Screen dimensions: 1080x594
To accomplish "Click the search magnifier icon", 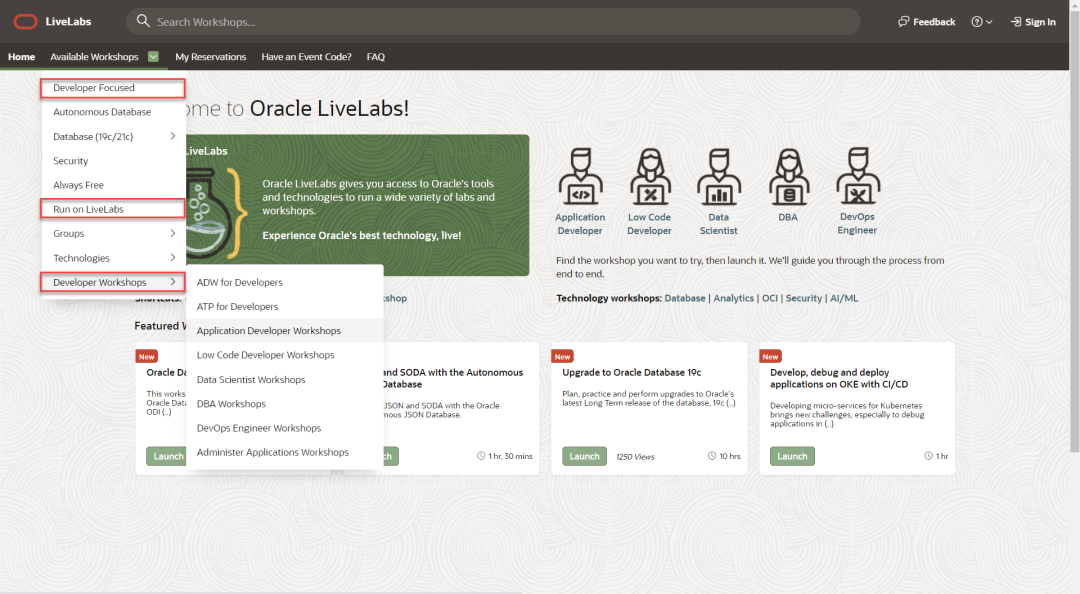I will click(143, 21).
